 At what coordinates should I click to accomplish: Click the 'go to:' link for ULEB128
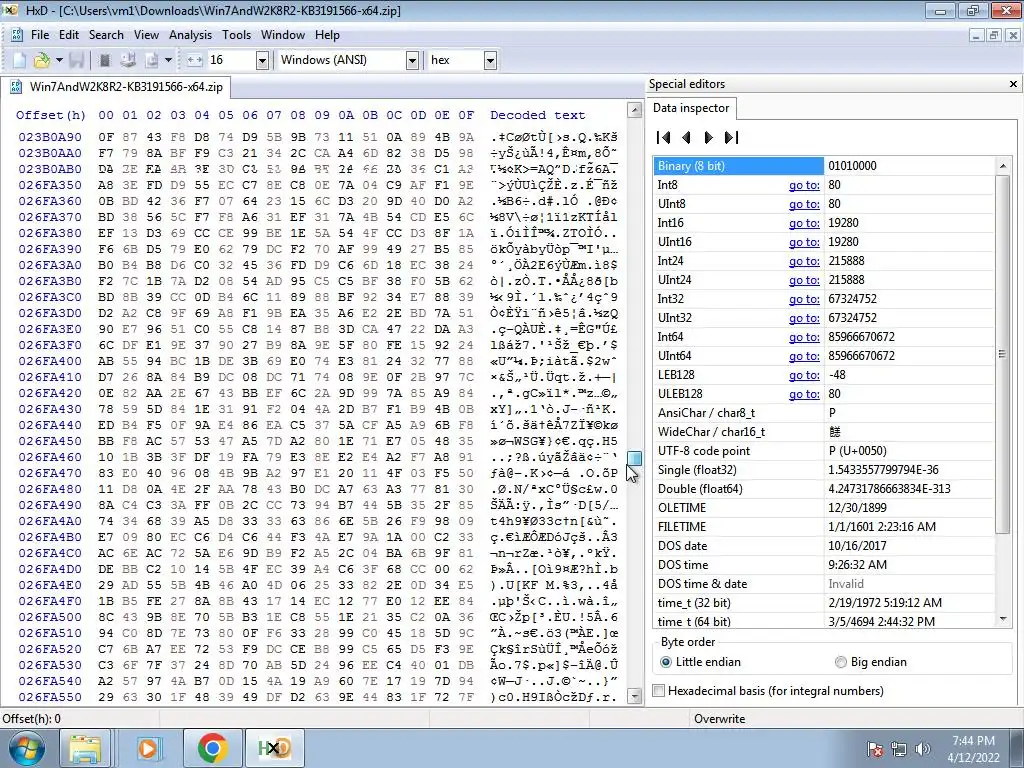[x=804, y=394]
